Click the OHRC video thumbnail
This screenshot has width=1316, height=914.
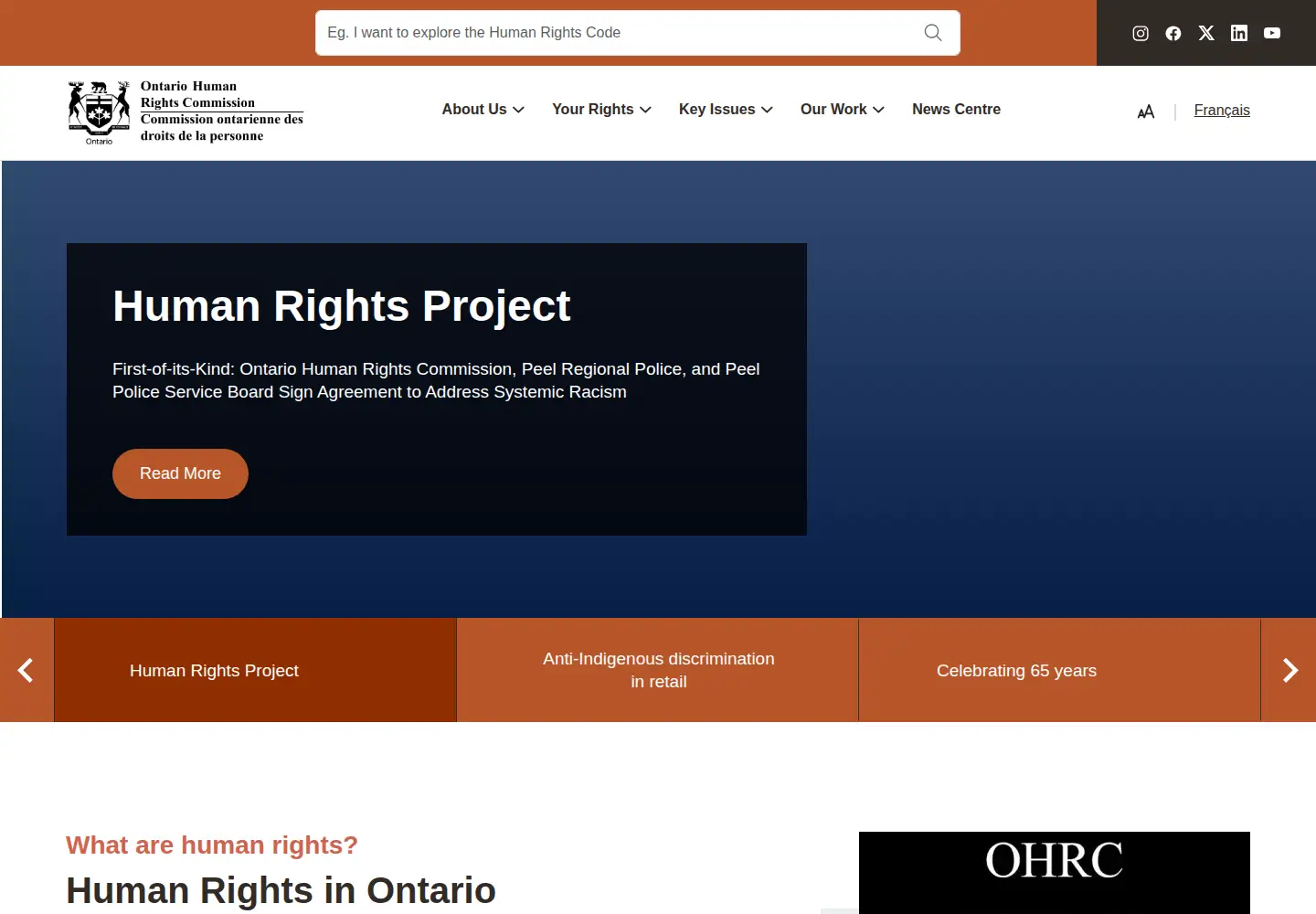pyautogui.click(x=1055, y=873)
